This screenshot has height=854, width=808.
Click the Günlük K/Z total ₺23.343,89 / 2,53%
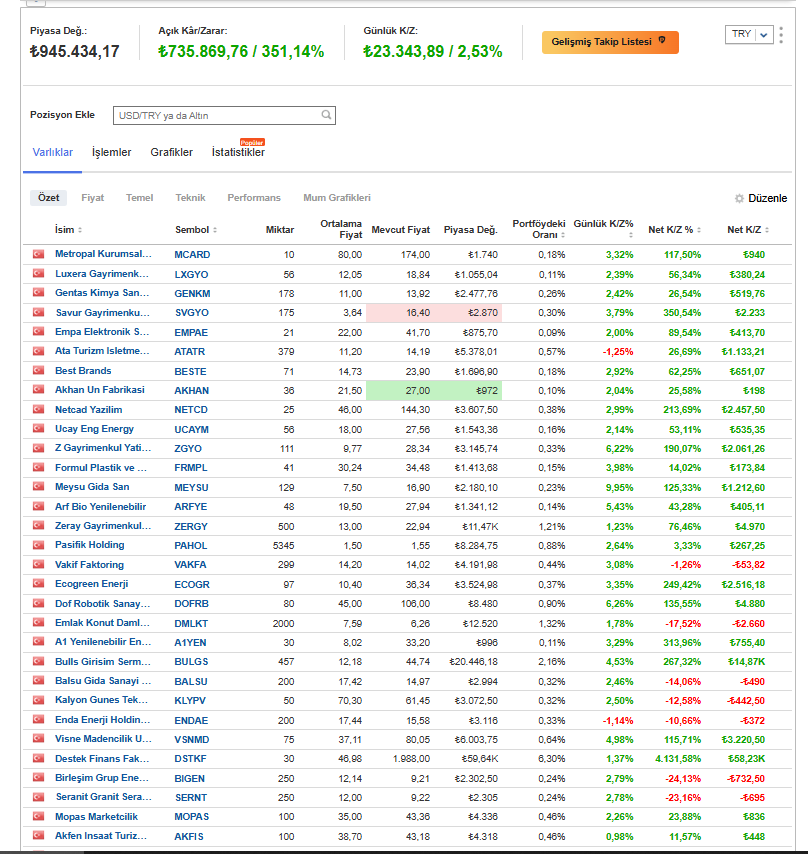point(432,52)
